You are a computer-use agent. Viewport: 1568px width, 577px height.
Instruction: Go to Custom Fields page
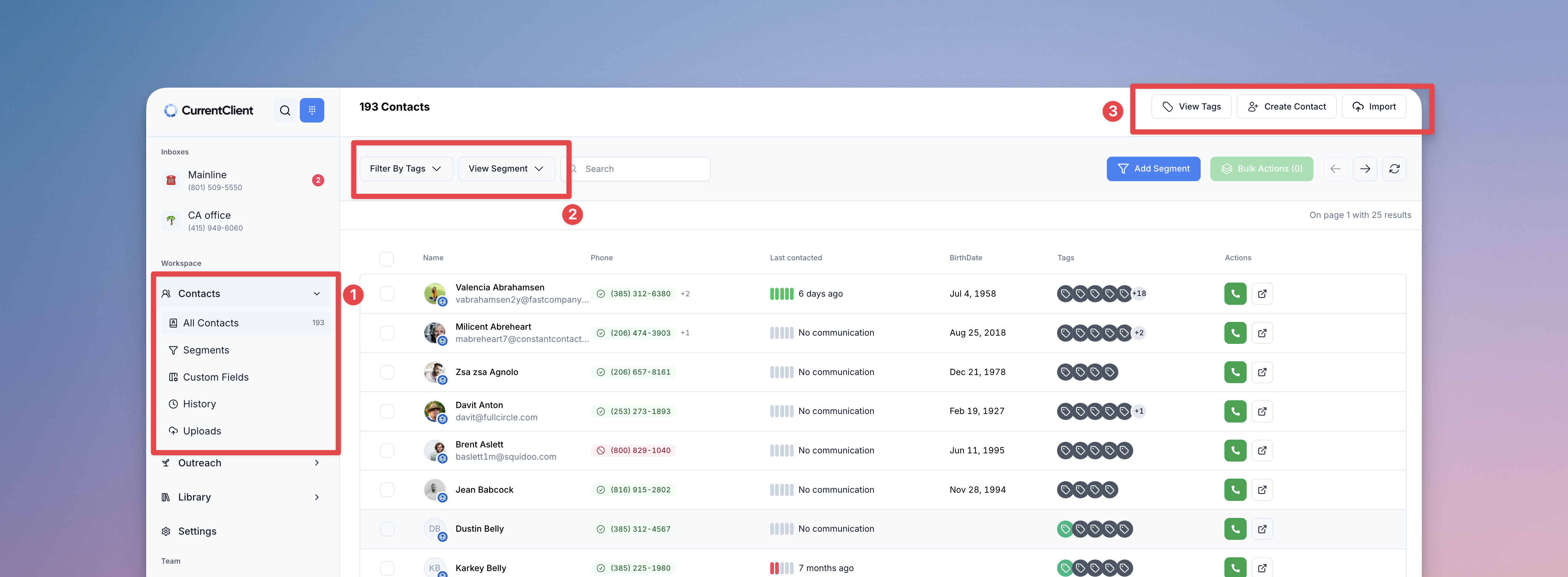(216, 377)
